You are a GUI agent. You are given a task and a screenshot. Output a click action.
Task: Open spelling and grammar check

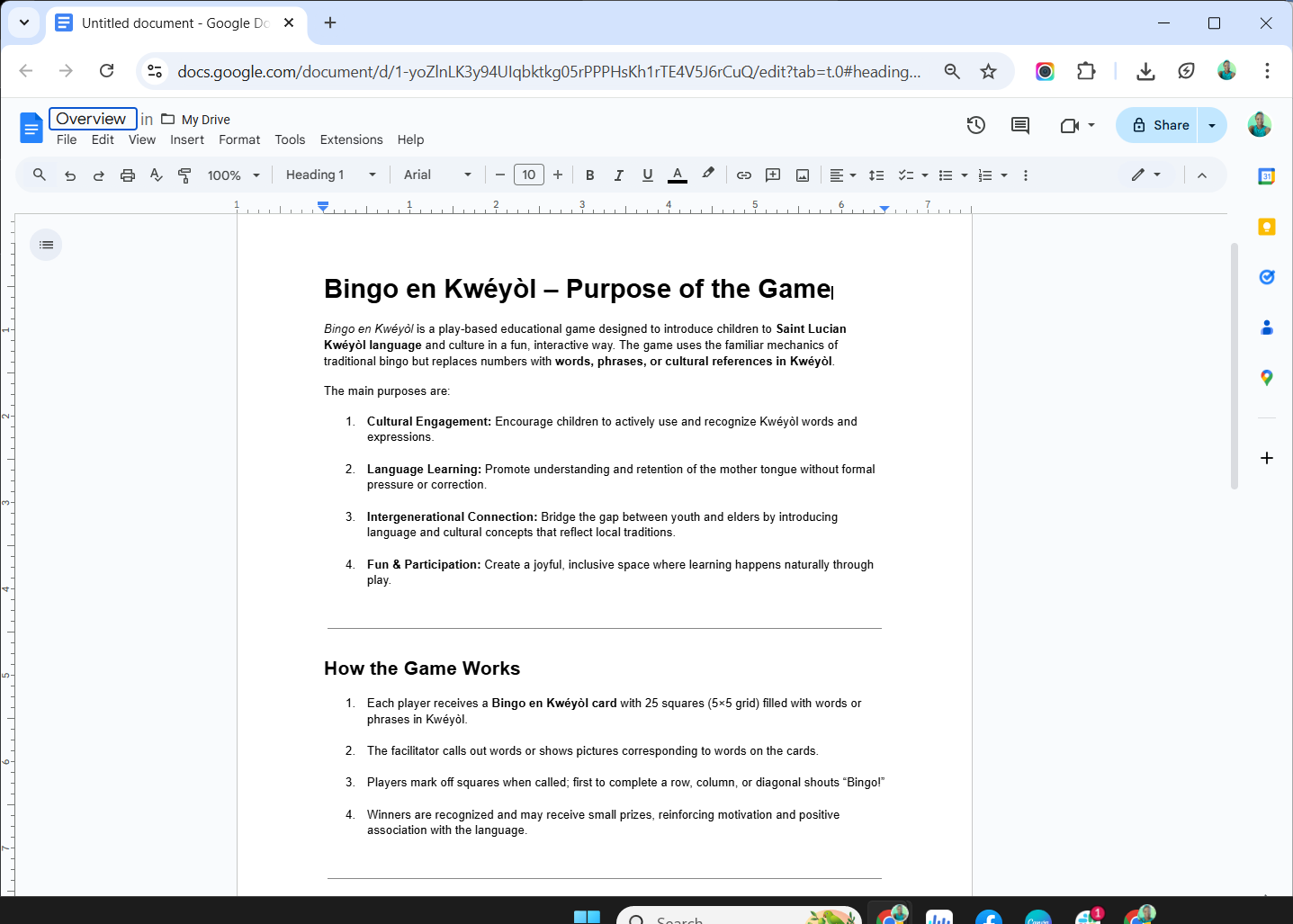click(157, 175)
